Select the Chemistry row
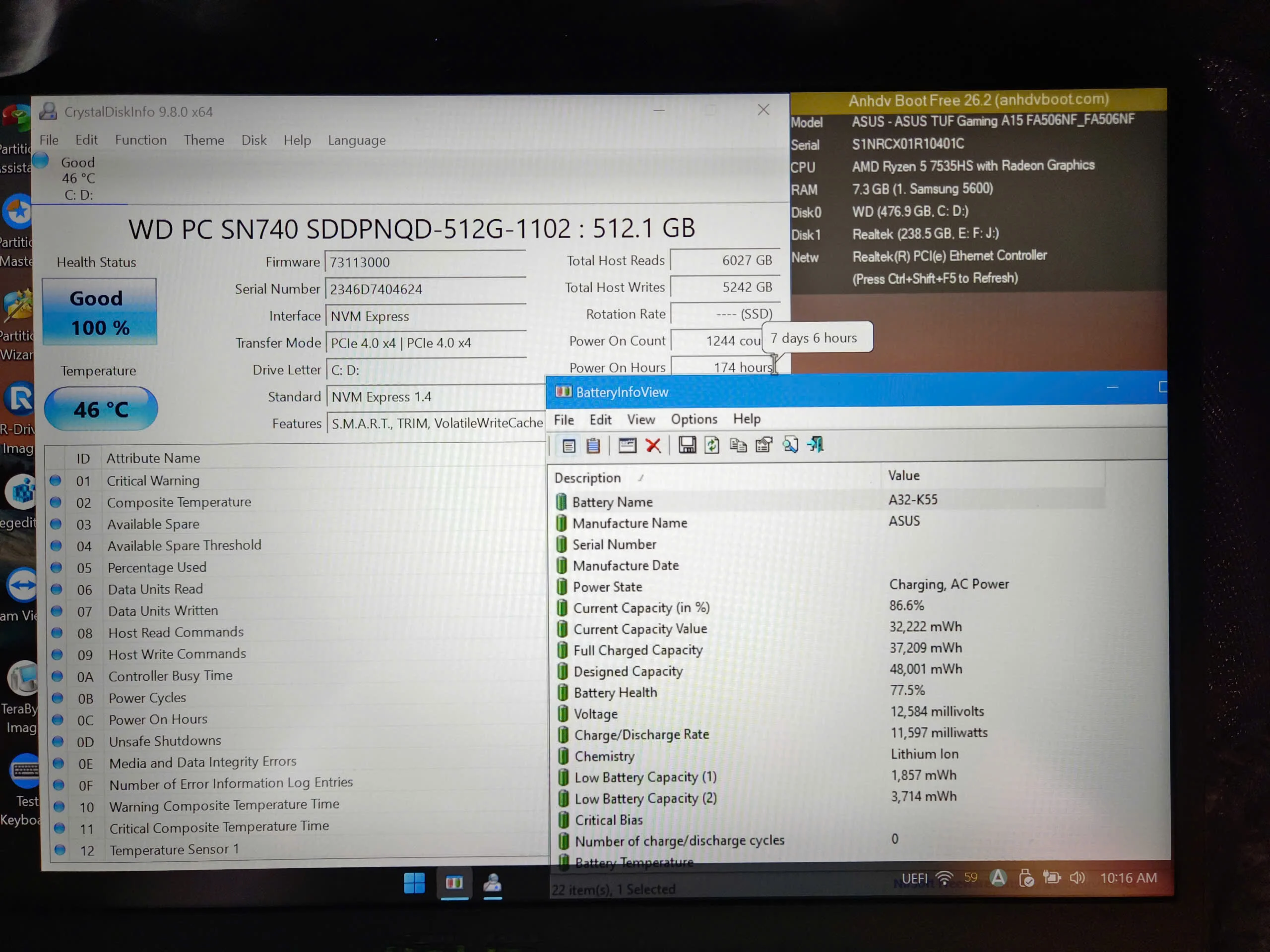This screenshot has width=1270, height=952. tap(831, 755)
